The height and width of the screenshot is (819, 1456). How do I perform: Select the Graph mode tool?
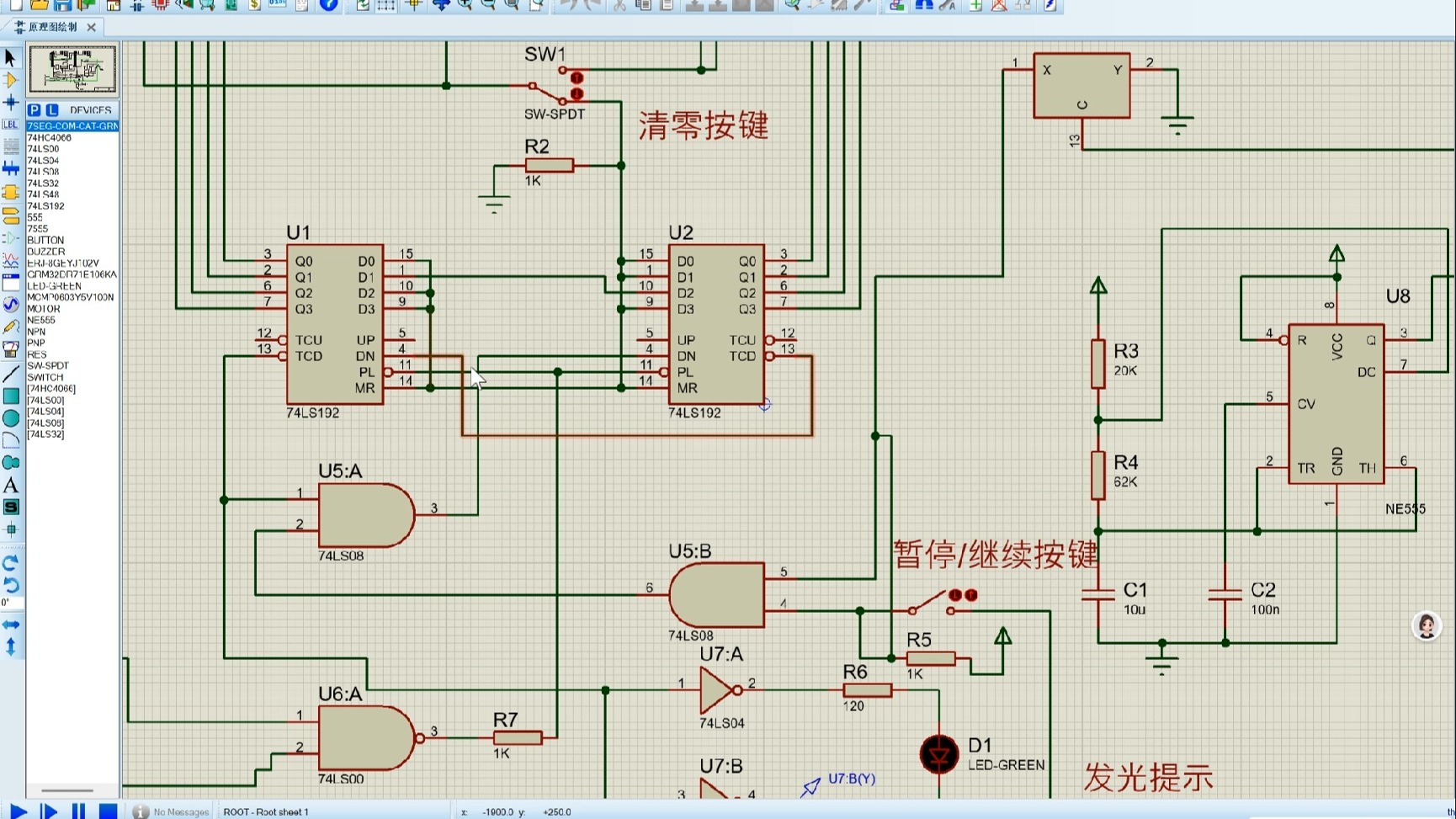(11, 261)
